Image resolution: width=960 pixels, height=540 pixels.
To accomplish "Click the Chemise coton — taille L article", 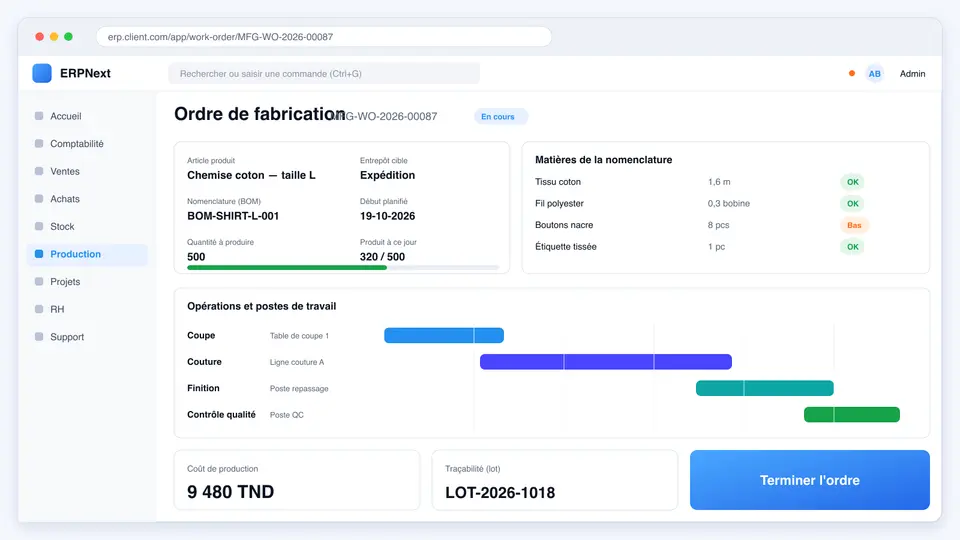I will tap(252, 175).
